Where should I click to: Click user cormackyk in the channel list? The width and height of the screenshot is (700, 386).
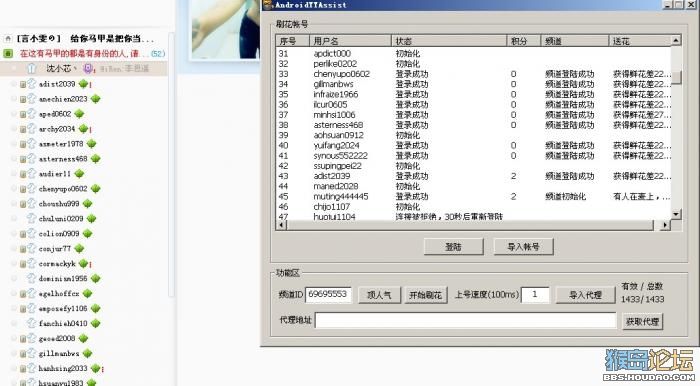pyautogui.click(x=57, y=264)
